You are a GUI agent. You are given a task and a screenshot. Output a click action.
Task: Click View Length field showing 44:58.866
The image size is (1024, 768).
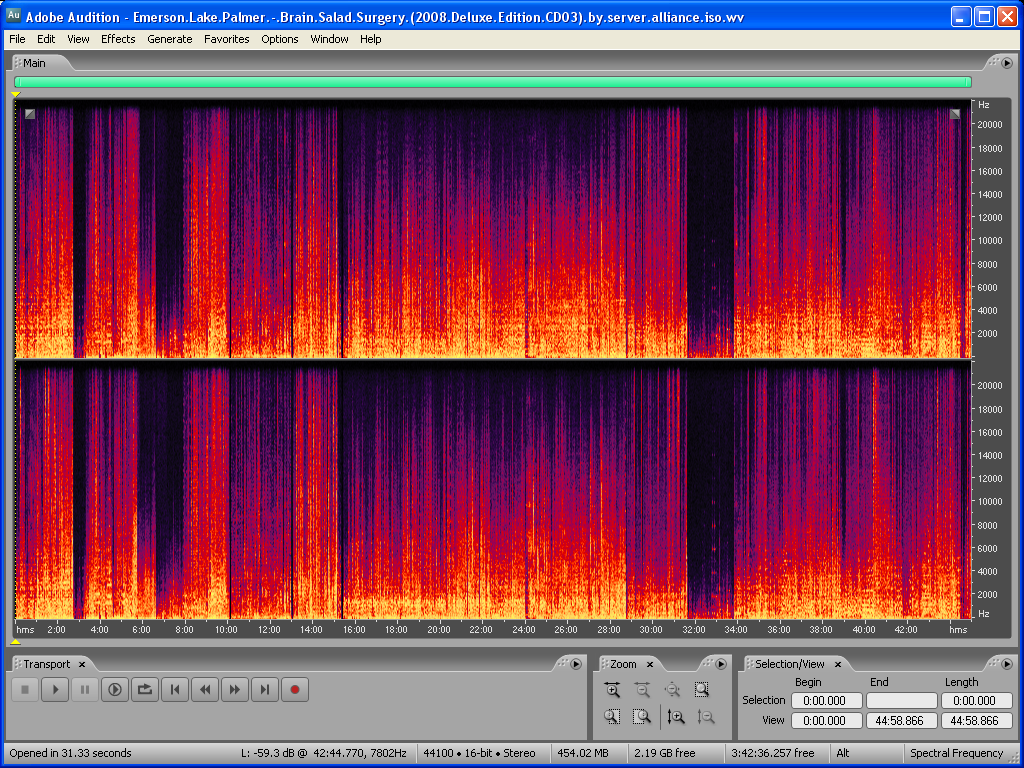click(976, 721)
